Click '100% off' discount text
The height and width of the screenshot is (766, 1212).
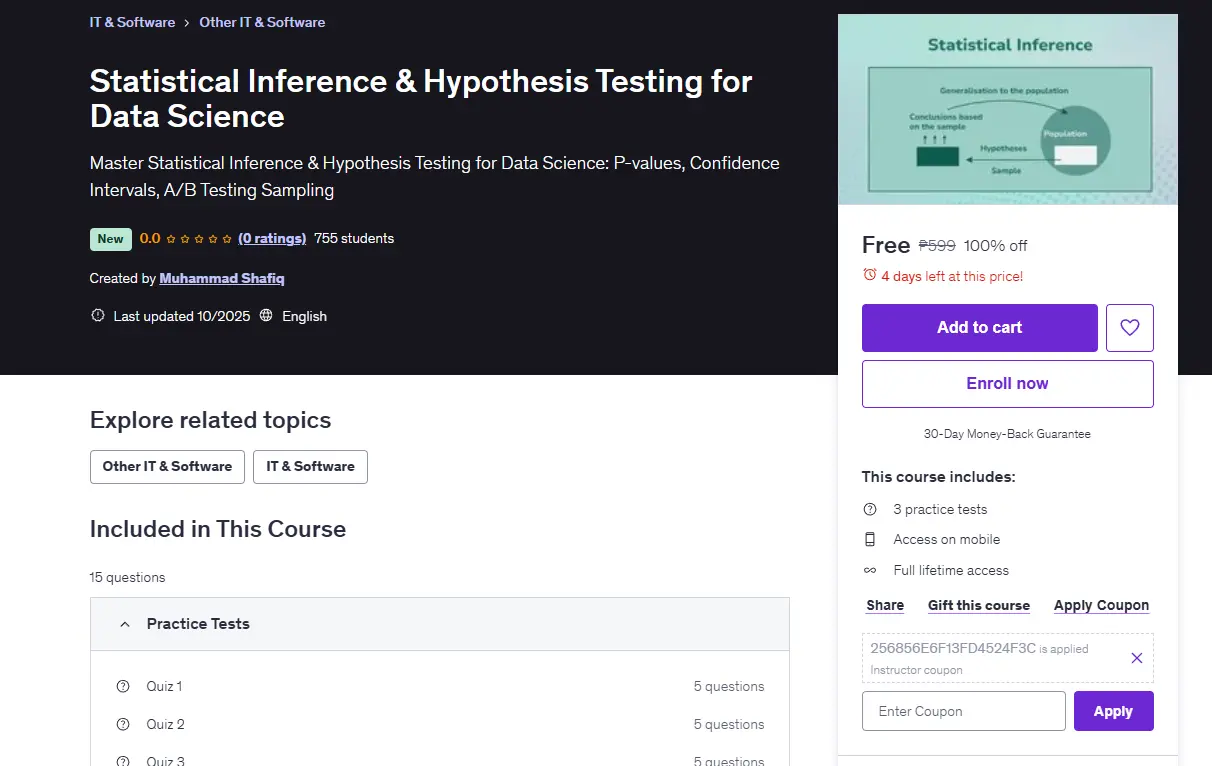tap(996, 245)
